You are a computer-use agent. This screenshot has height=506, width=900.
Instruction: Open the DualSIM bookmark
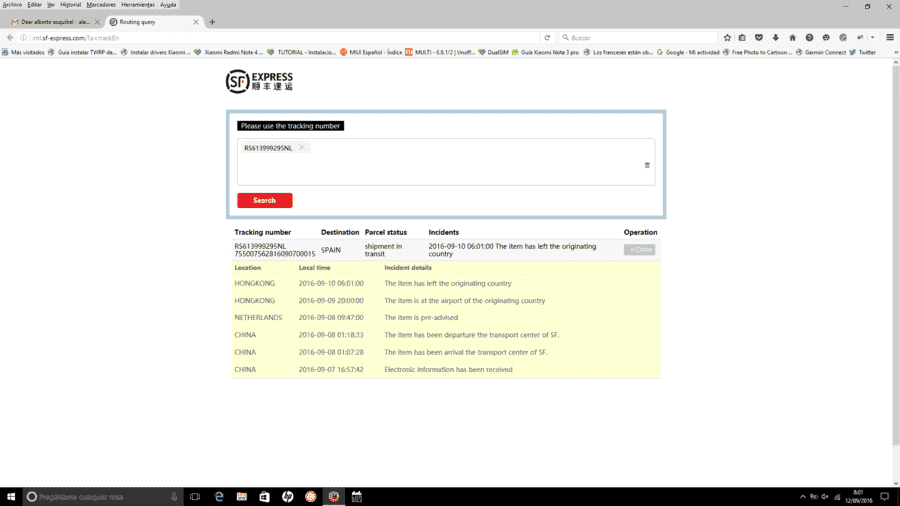(493, 52)
